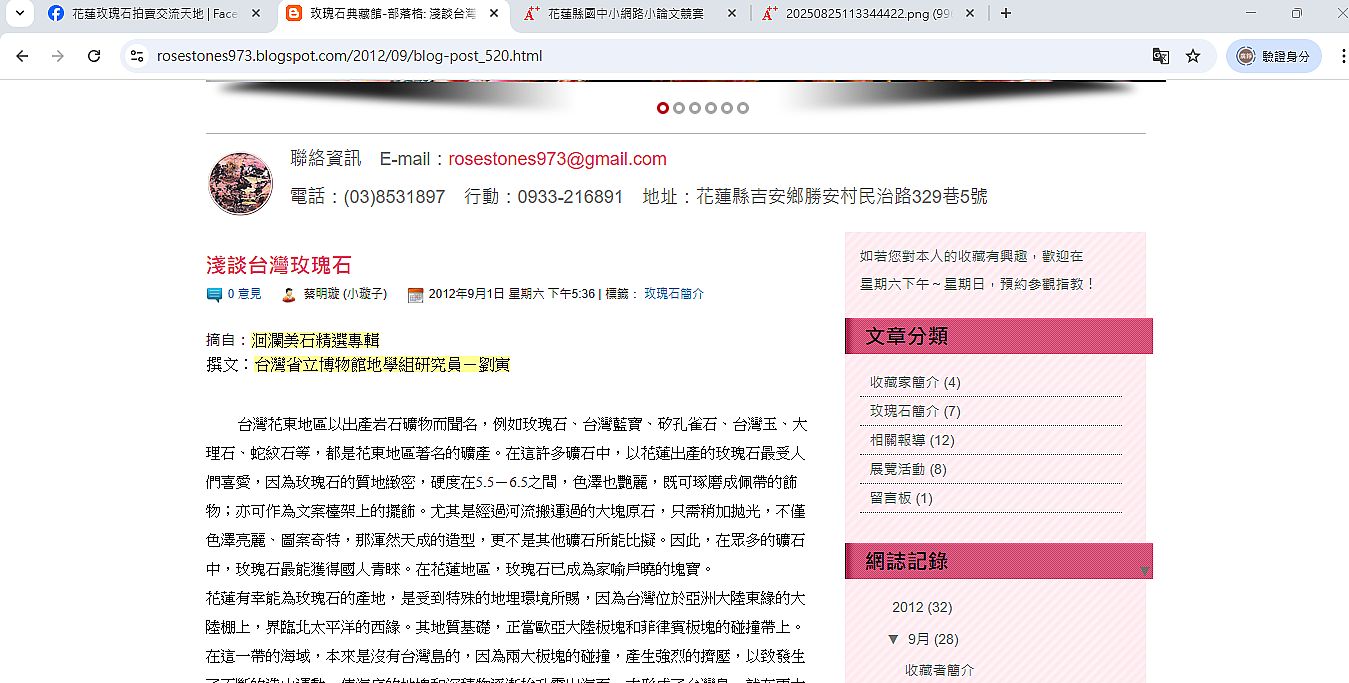The height and width of the screenshot is (683, 1349).
Task: Open the rosestones973@gmail.com email link
Action: click(x=557, y=159)
